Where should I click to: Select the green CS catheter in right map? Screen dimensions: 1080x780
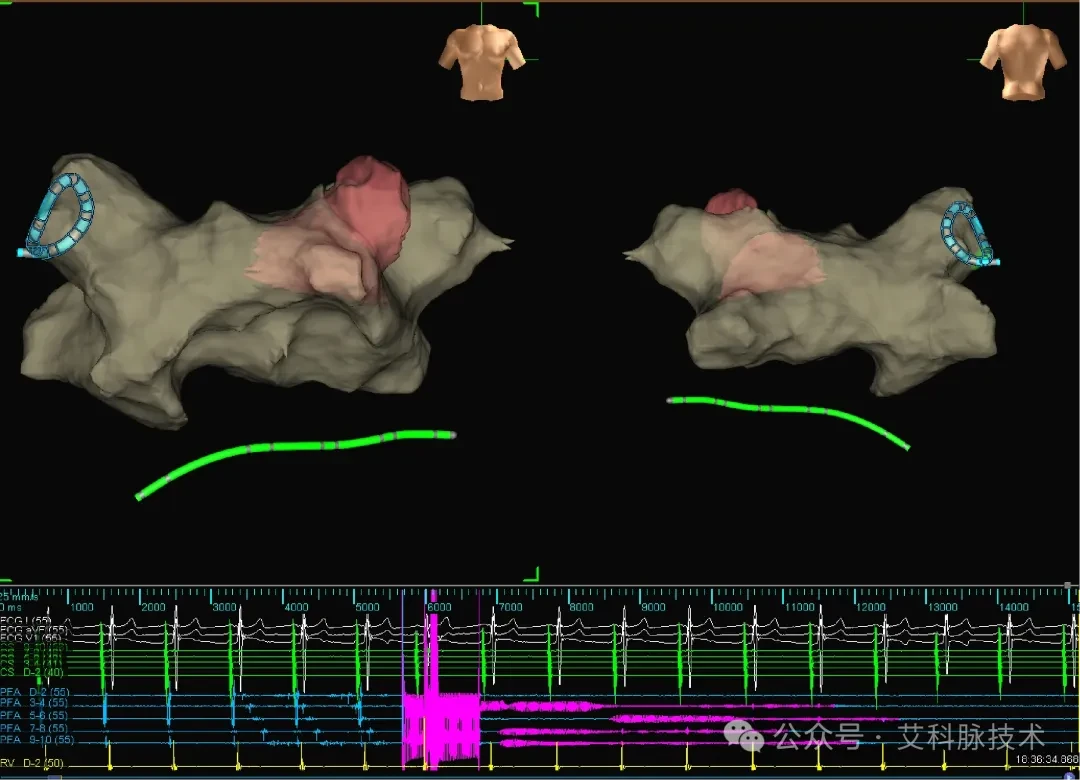click(788, 421)
